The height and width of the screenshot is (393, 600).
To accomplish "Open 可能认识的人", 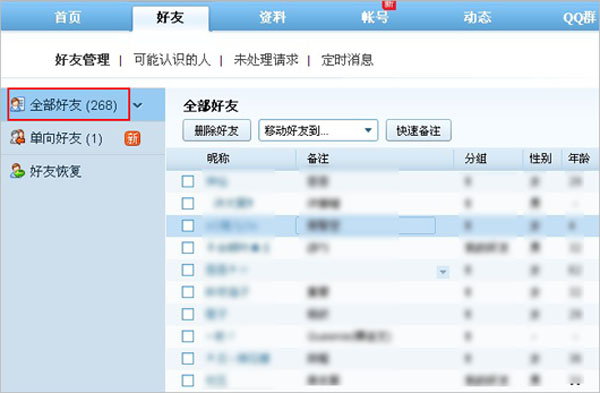I will point(172,60).
